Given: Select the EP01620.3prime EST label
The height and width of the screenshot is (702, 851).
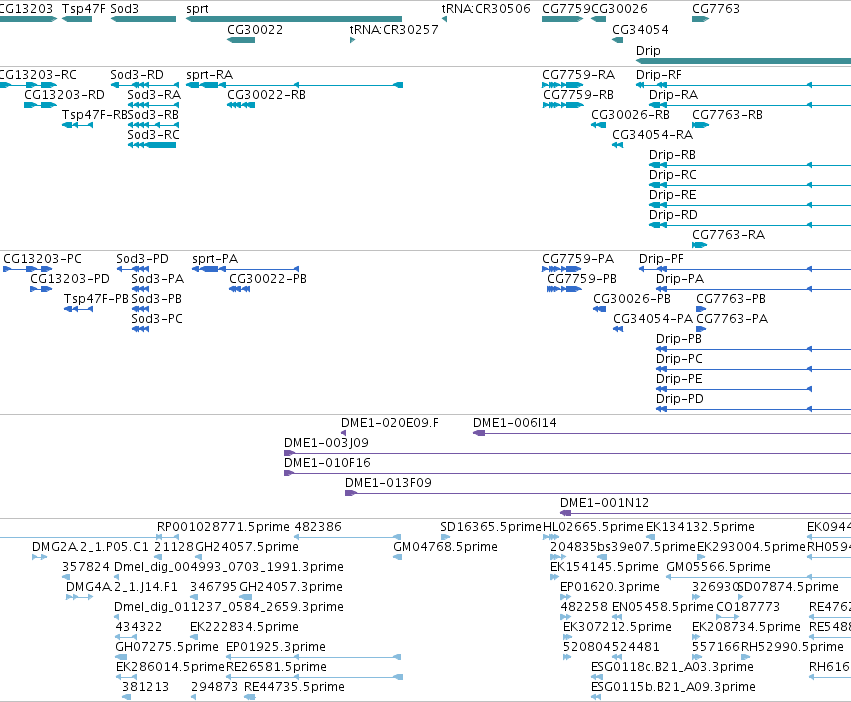Looking at the screenshot, I should (609, 587).
